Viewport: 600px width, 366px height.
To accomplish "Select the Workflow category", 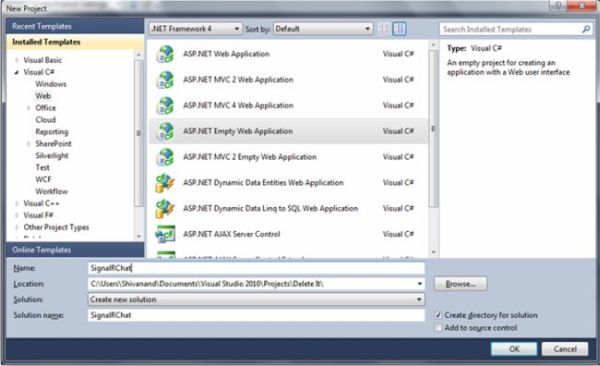I will click(x=51, y=191).
